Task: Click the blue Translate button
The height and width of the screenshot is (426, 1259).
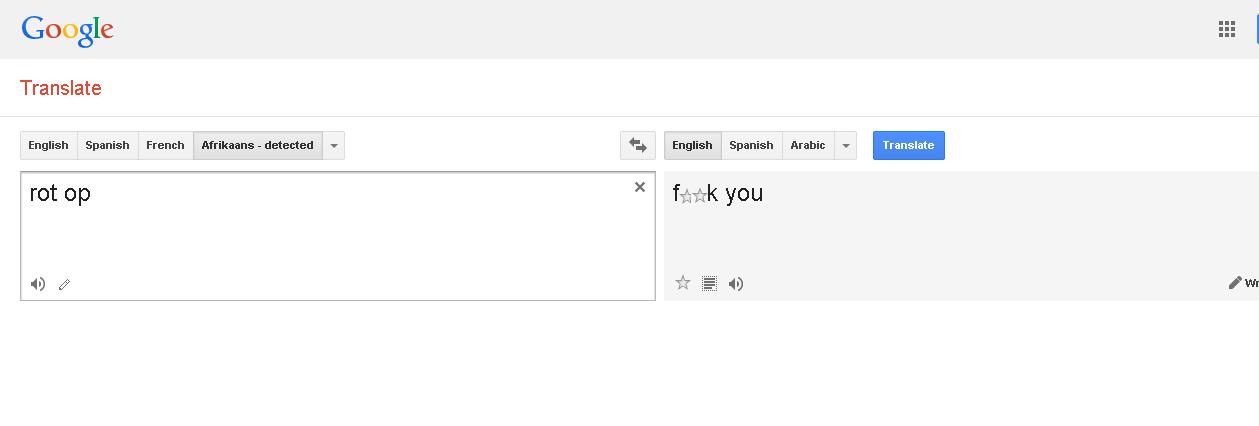Action: coord(908,145)
